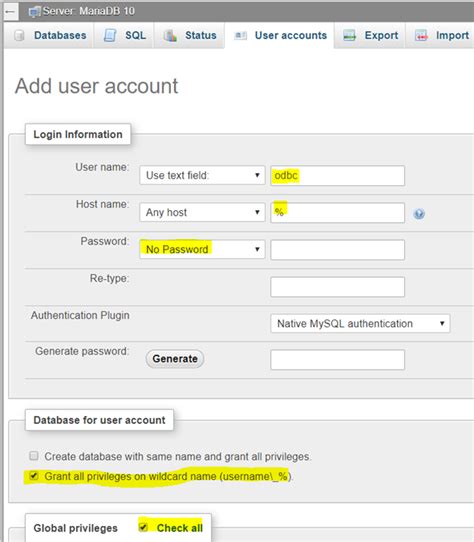Click the server icon in breadcrumb bar
Screen dimensions: 474x542
[x=35, y=12]
